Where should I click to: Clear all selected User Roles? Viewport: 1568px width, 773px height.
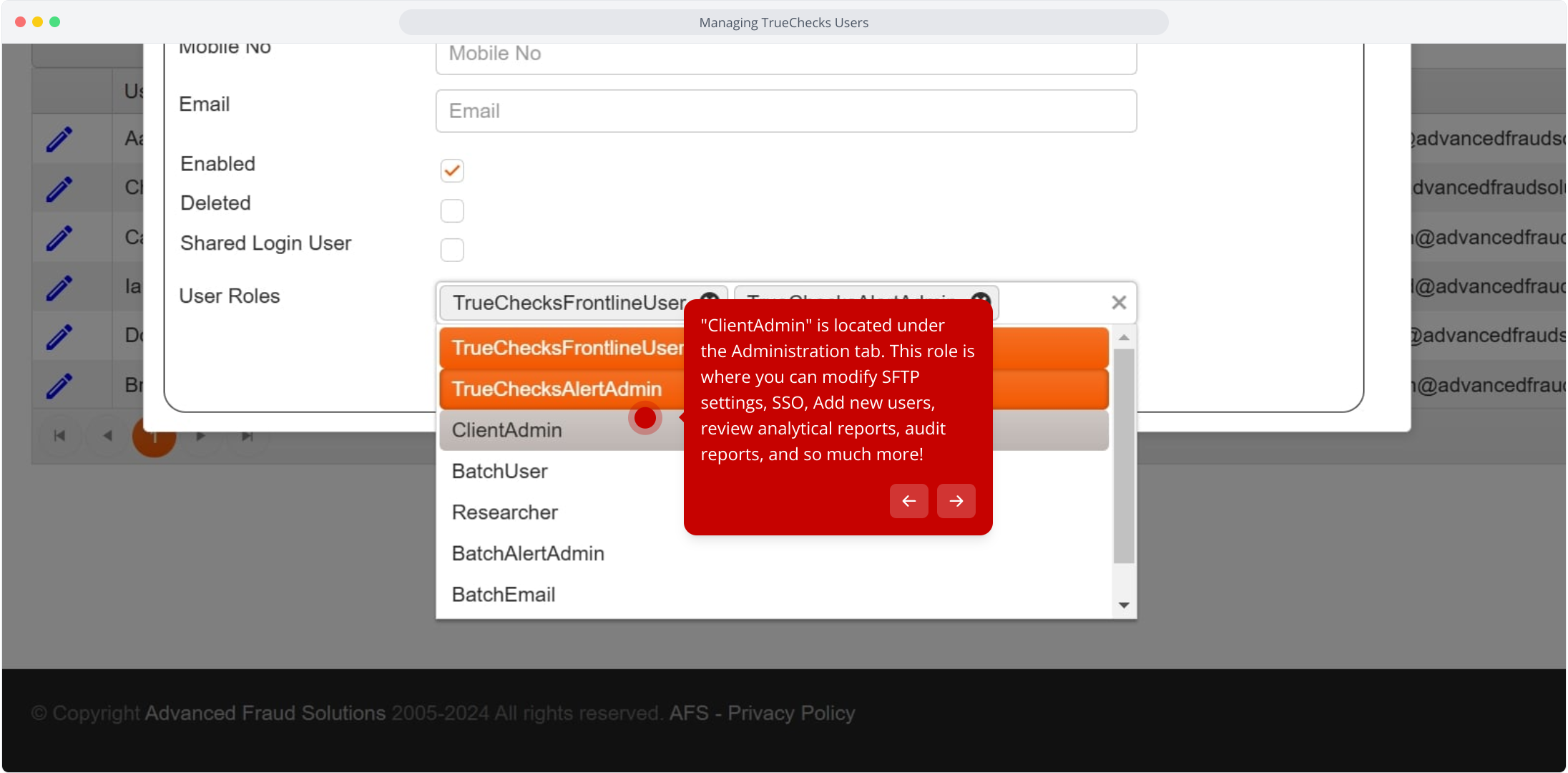(x=1119, y=303)
